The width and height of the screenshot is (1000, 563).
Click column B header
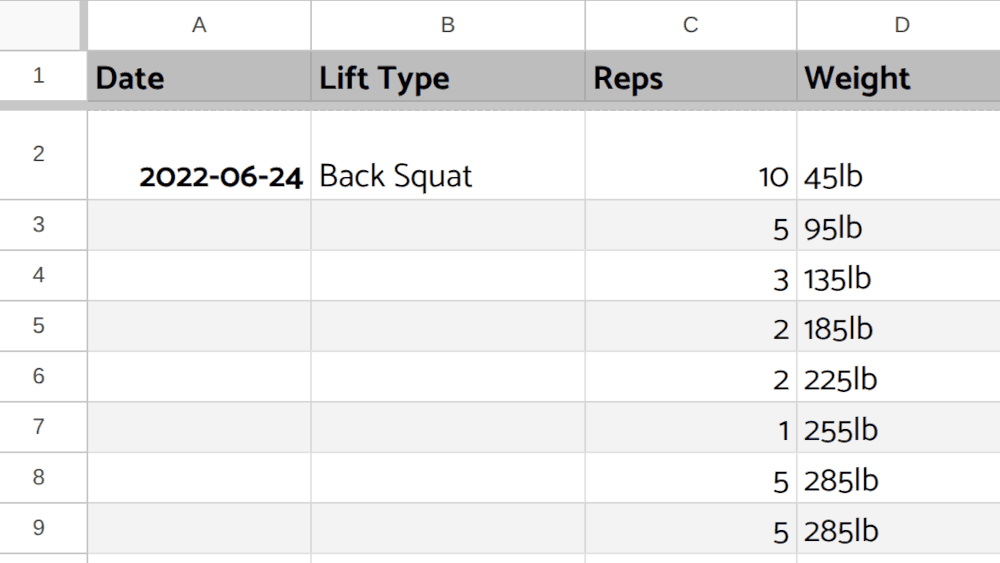click(x=447, y=25)
